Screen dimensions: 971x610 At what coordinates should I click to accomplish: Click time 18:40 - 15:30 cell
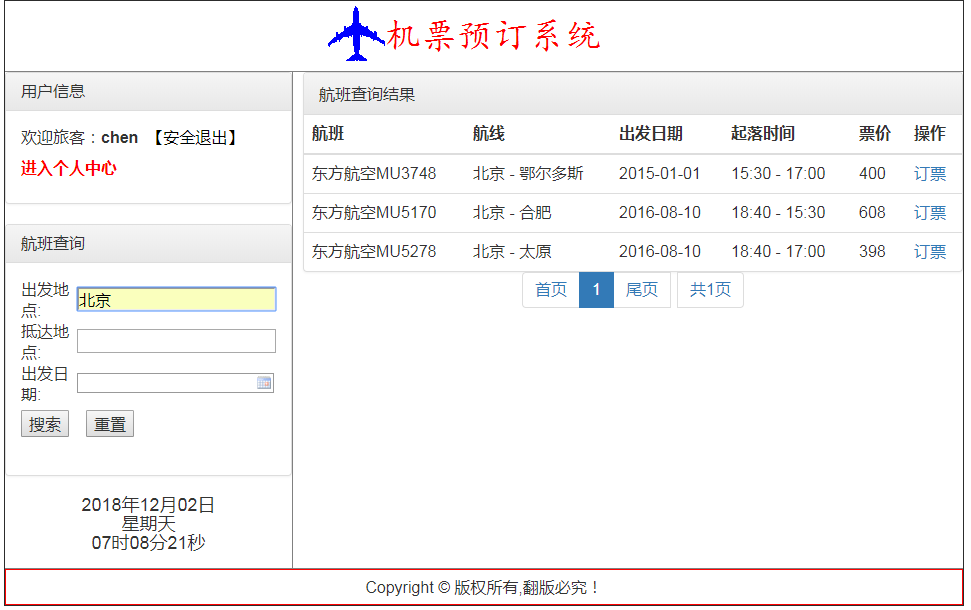pos(778,212)
